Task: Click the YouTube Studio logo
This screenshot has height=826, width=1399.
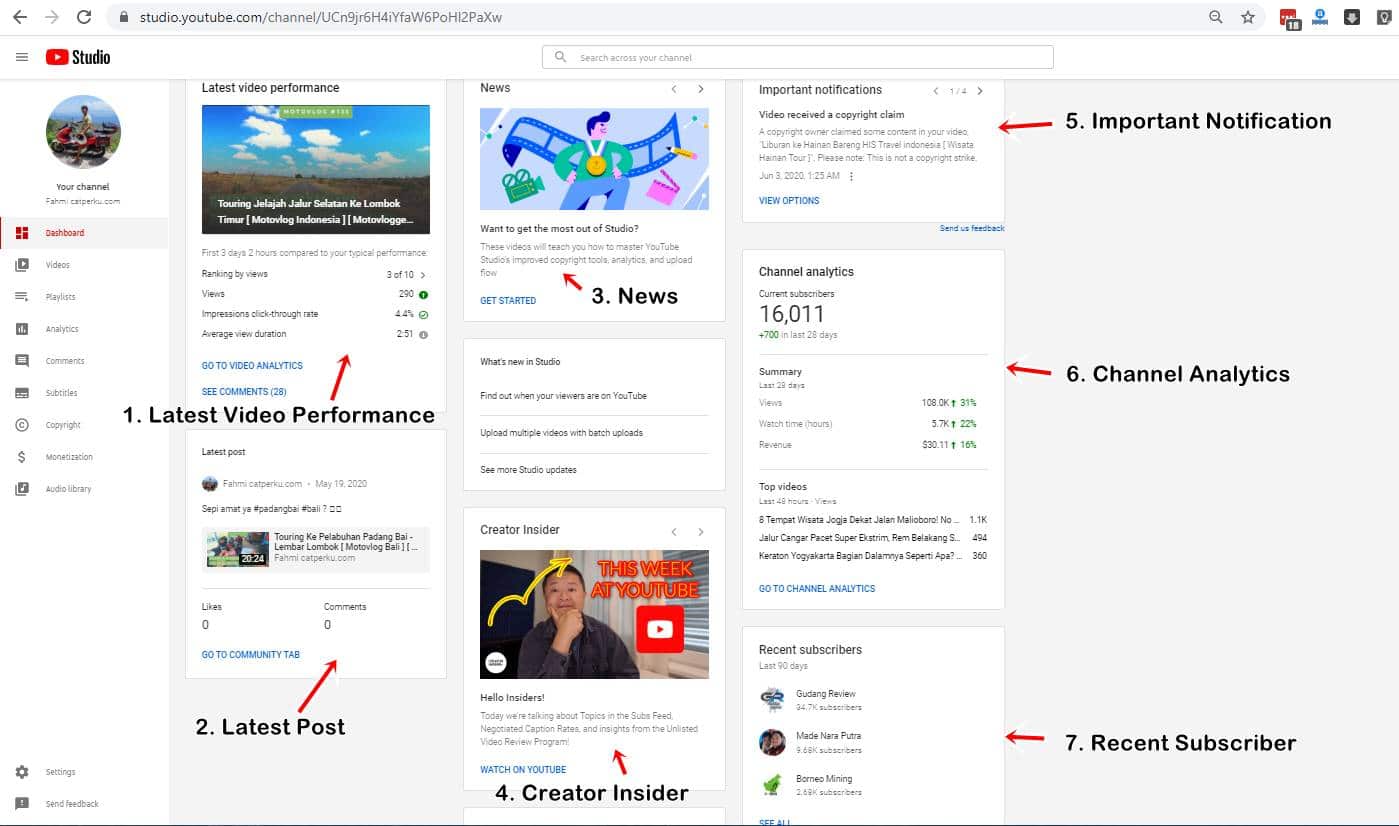Action: [78, 57]
